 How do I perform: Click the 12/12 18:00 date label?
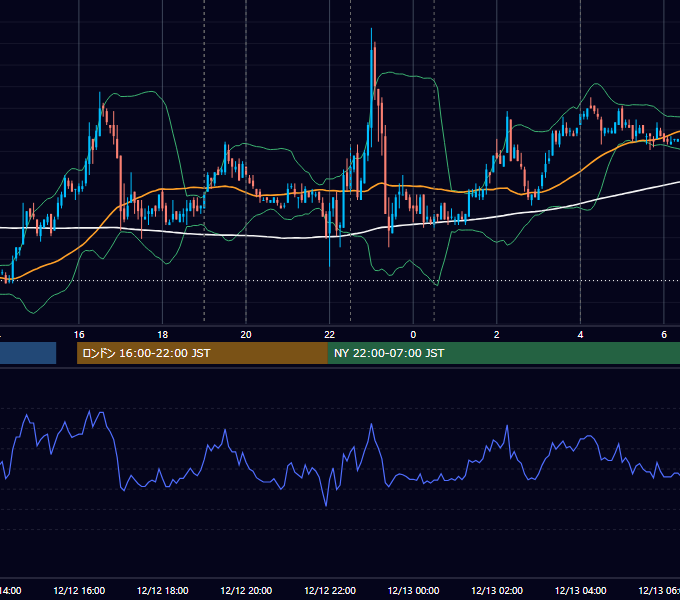pos(163,590)
